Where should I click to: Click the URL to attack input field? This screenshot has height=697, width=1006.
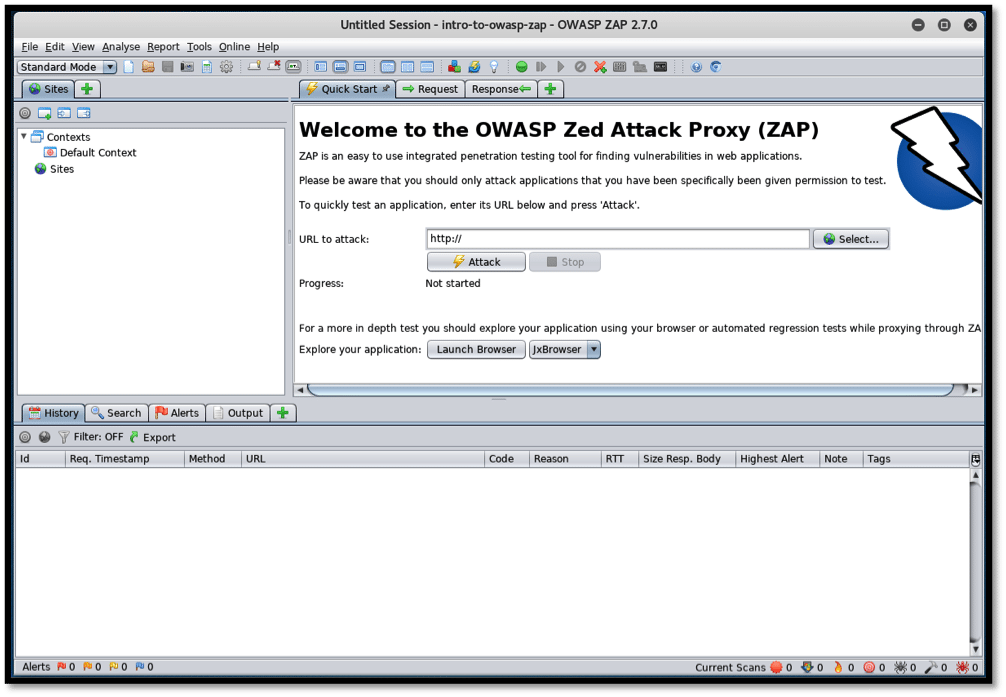(617, 239)
